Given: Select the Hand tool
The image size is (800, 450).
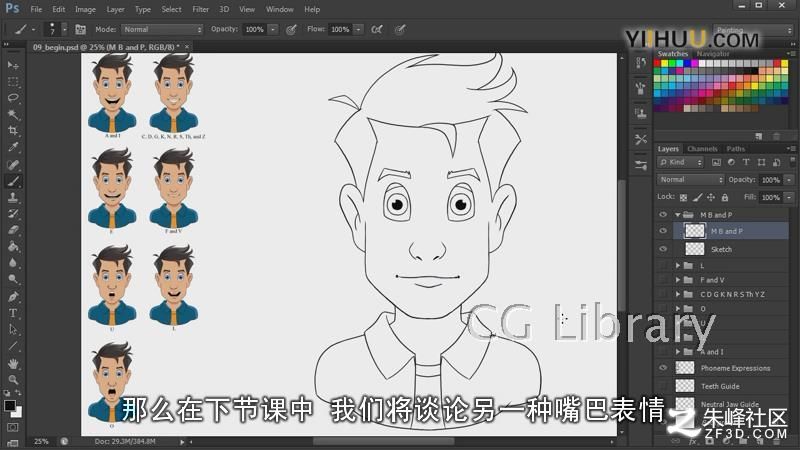Looking at the screenshot, I should [13, 363].
